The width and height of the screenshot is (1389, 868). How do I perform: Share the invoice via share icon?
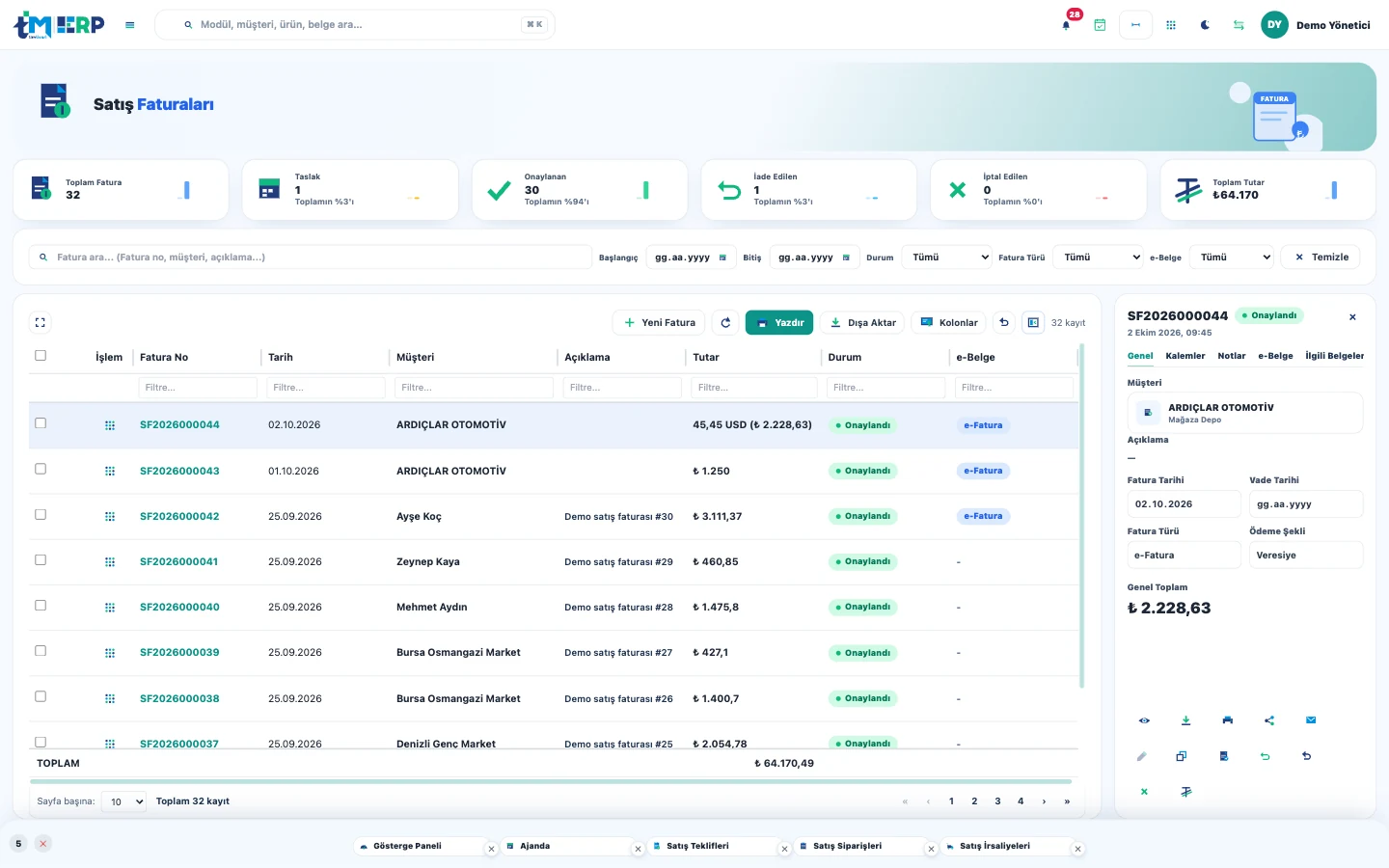click(x=1269, y=720)
